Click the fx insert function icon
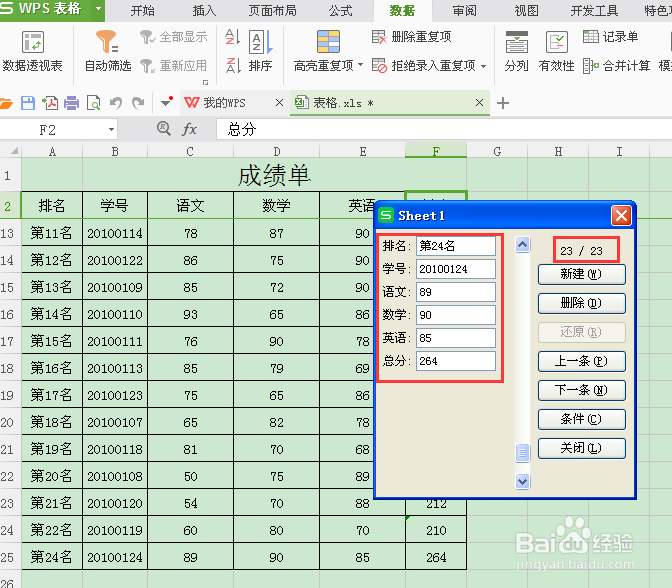Viewport: 672px width, 588px height. coord(189,129)
